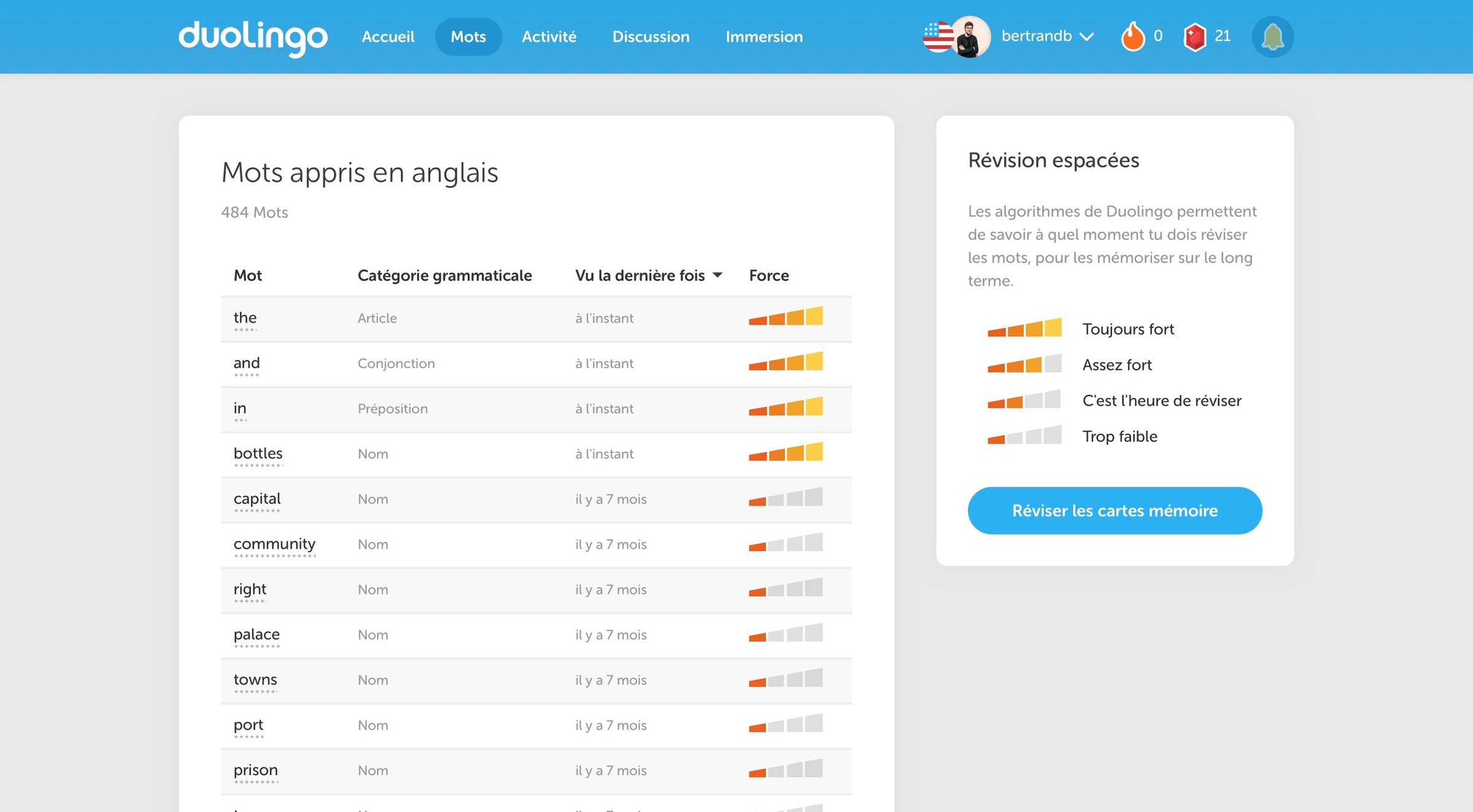The width and height of the screenshot is (1473, 812).
Task: Switch to the Discussion tab
Action: [651, 37]
